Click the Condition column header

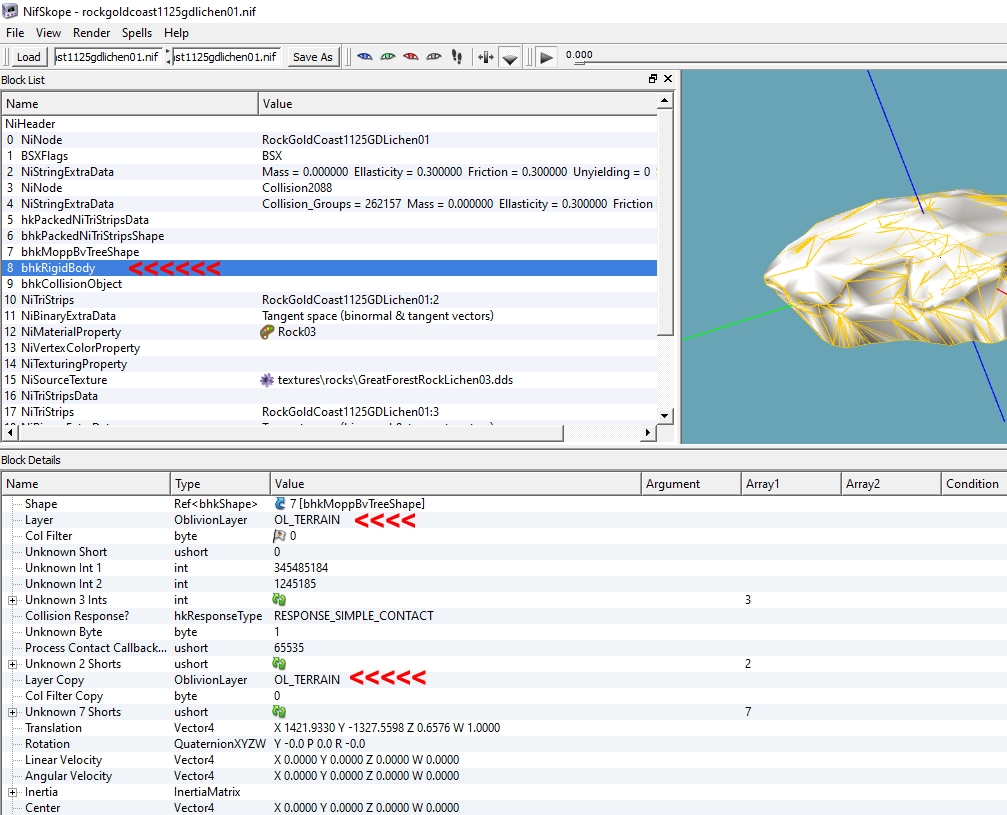coord(973,484)
